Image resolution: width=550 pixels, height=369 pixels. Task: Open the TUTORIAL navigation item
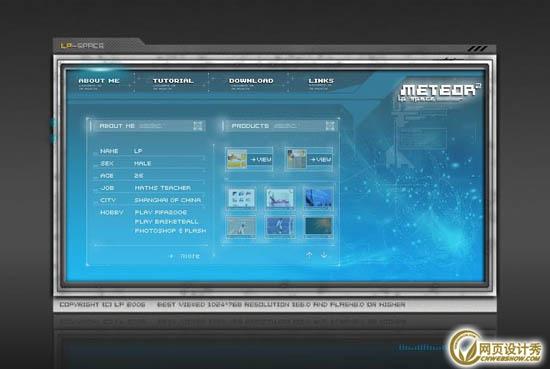click(x=173, y=81)
